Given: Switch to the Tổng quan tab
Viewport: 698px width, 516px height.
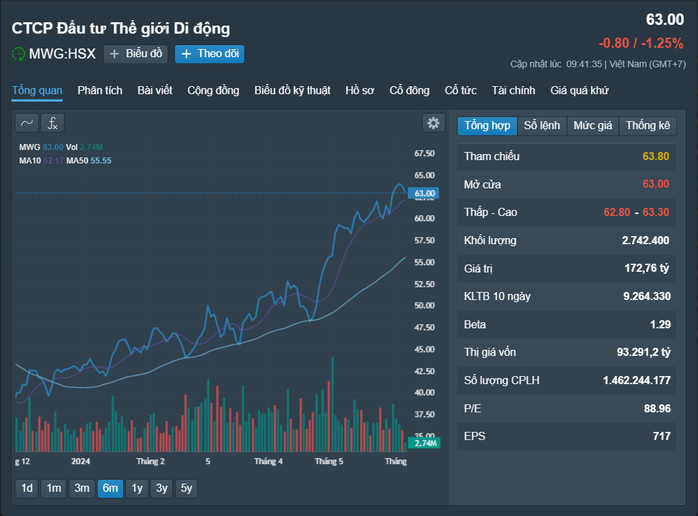Looking at the screenshot, I should tap(37, 90).
